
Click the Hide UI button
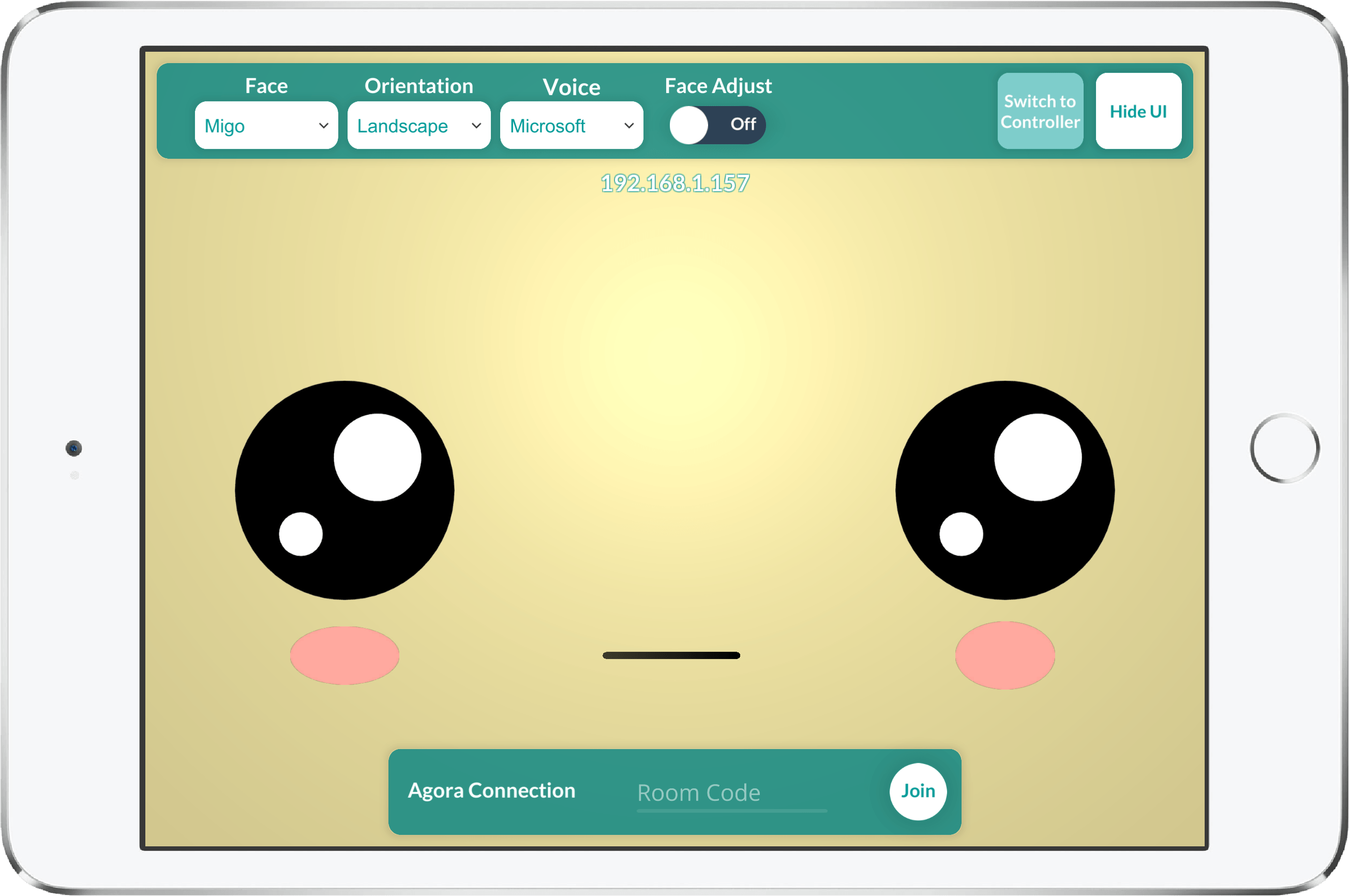click(x=1138, y=111)
